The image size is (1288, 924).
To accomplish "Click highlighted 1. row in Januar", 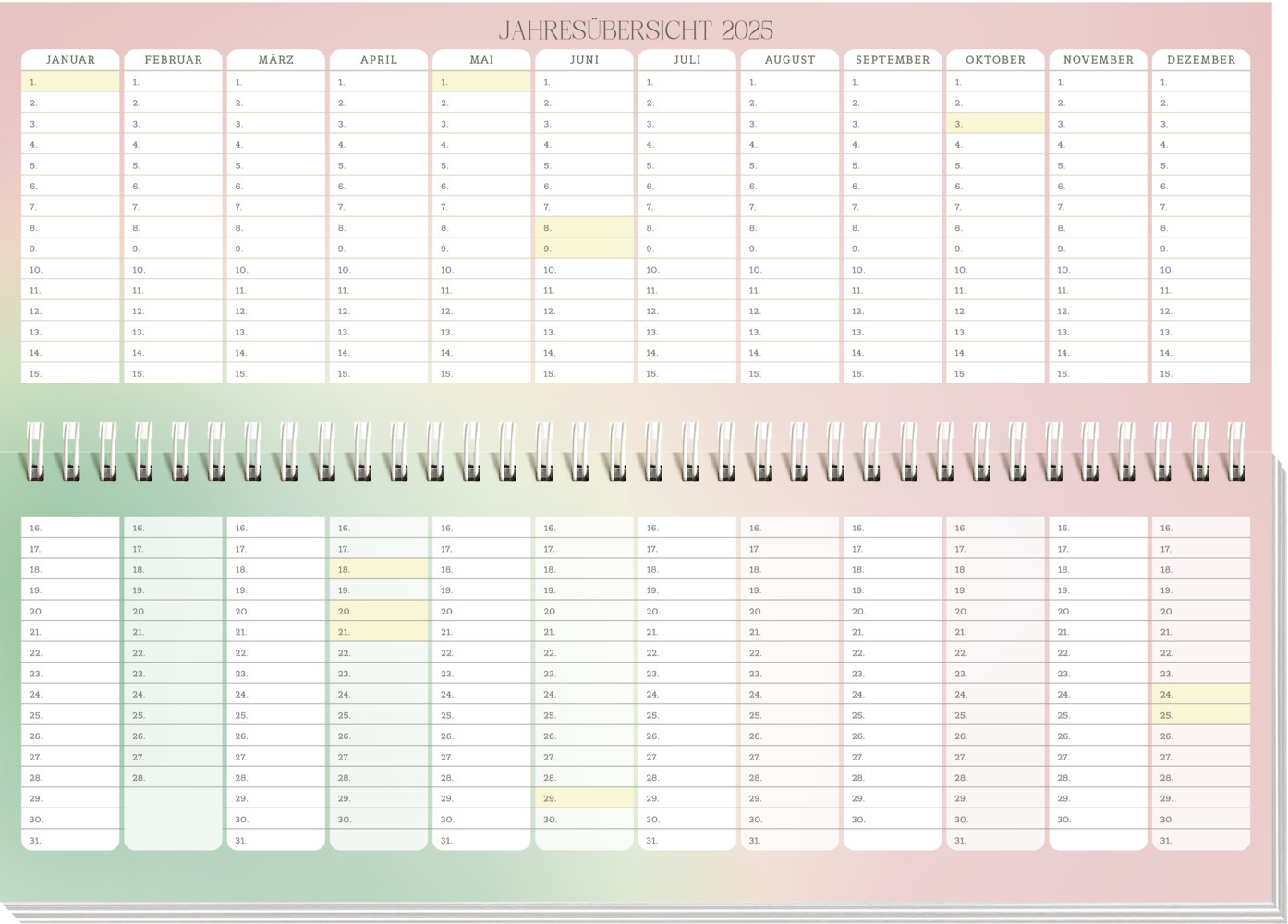I will (x=70, y=82).
